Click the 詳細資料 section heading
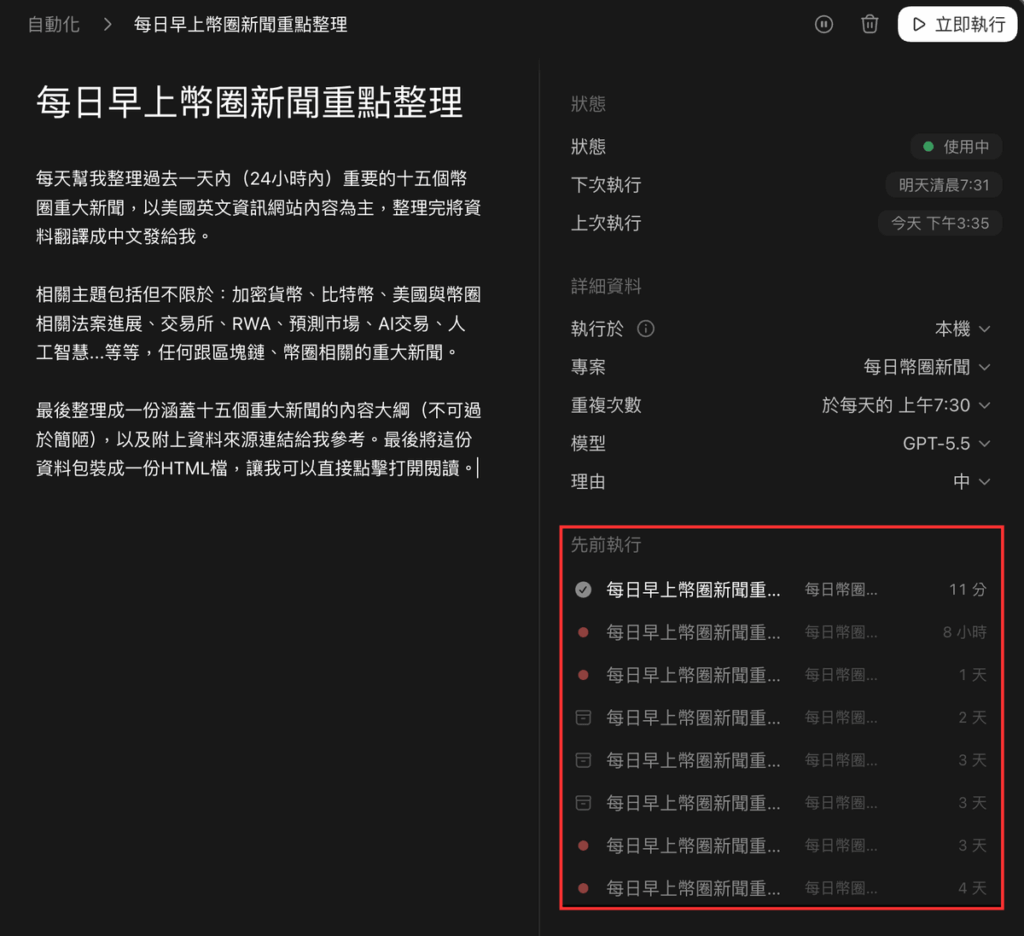The width and height of the screenshot is (1024, 936). [x=606, y=286]
